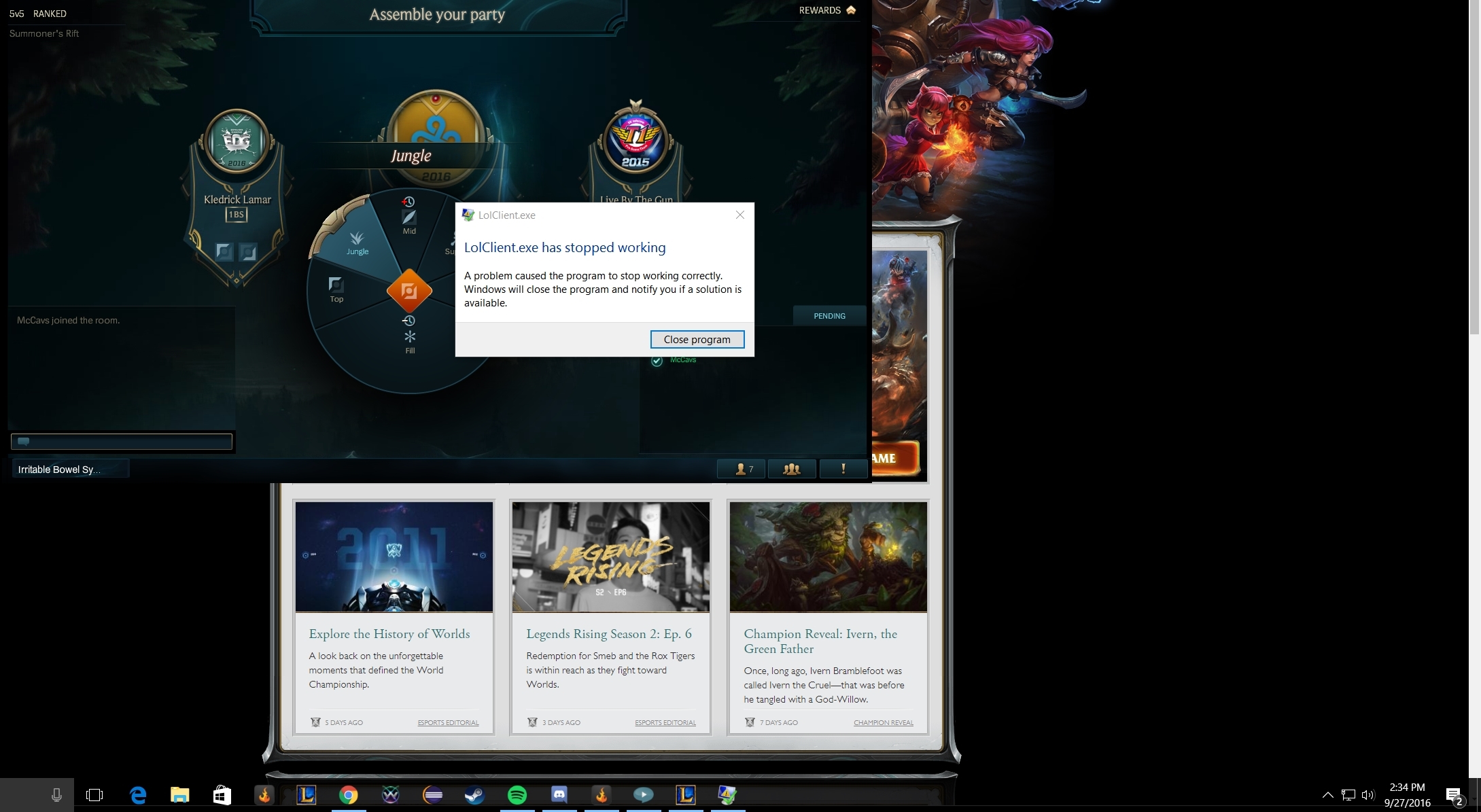Close the LolClient.exe error dialog with X
This screenshot has height=812, width=1481.
pyautogui.click(x=740, y=215)
